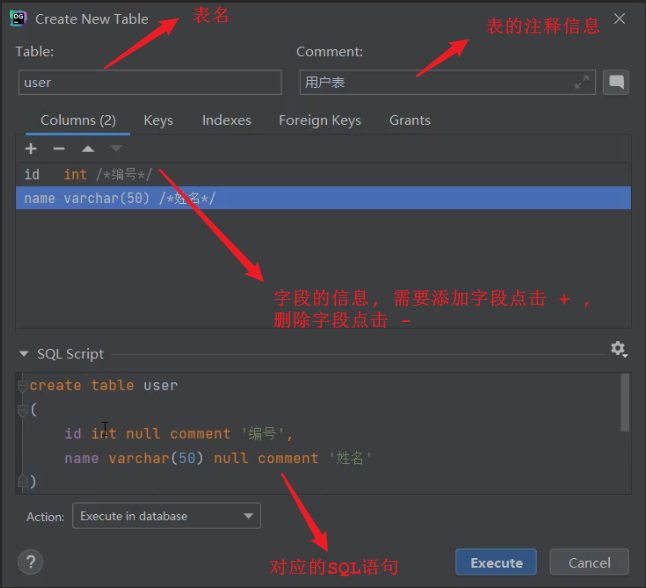Close the Create New Table dialog
646x588 pixels.
click(619, 19)
